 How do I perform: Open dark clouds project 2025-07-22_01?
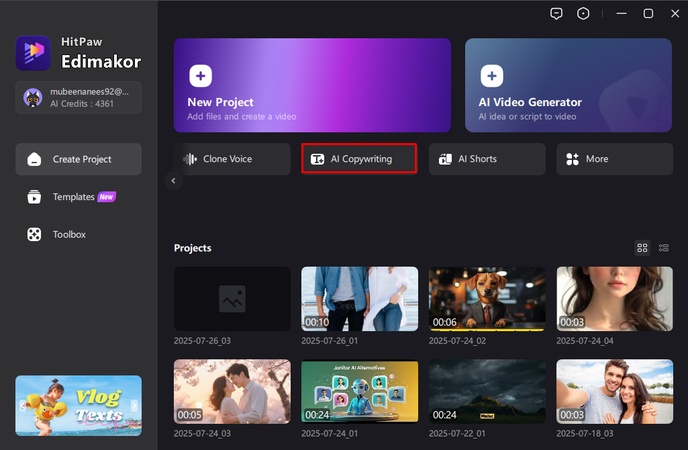(487, 392)
